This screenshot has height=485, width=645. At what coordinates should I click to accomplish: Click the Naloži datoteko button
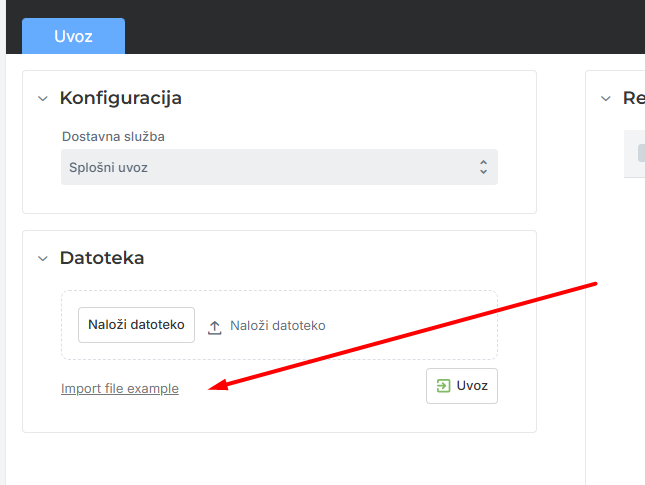point(137,325)
